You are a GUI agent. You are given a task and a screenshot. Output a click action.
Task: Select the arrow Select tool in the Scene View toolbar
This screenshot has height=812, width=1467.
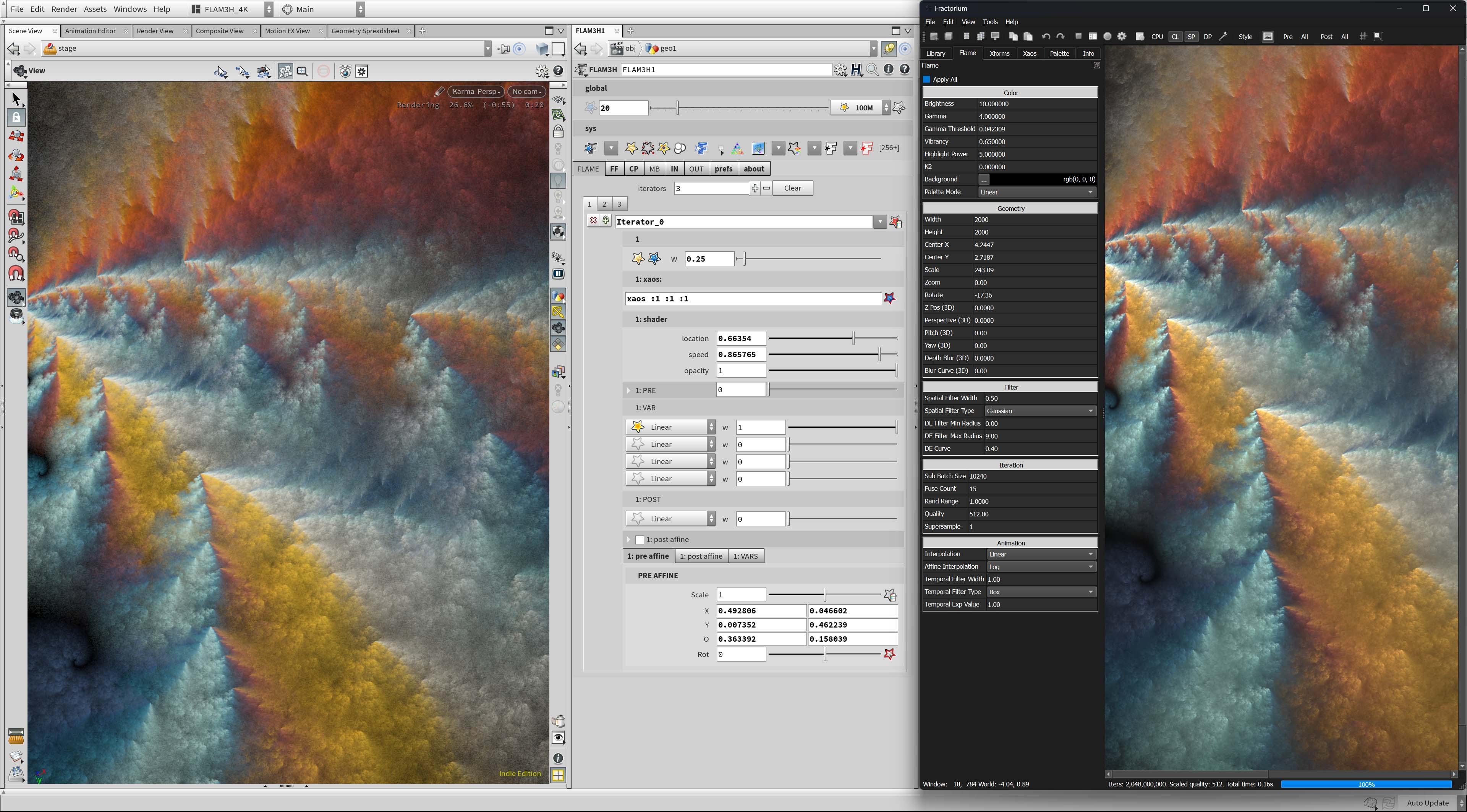16,99
